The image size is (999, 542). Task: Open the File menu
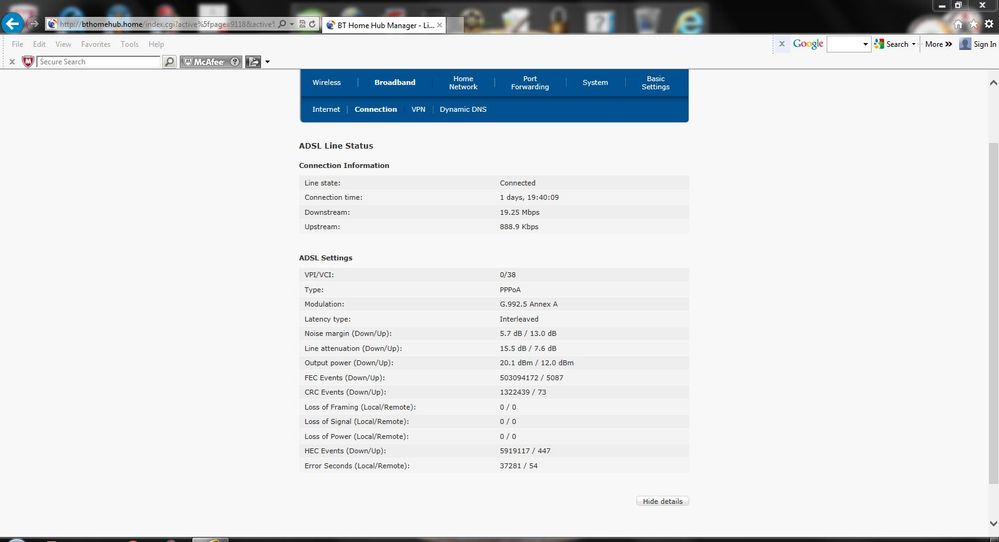(x=17, y=44)
